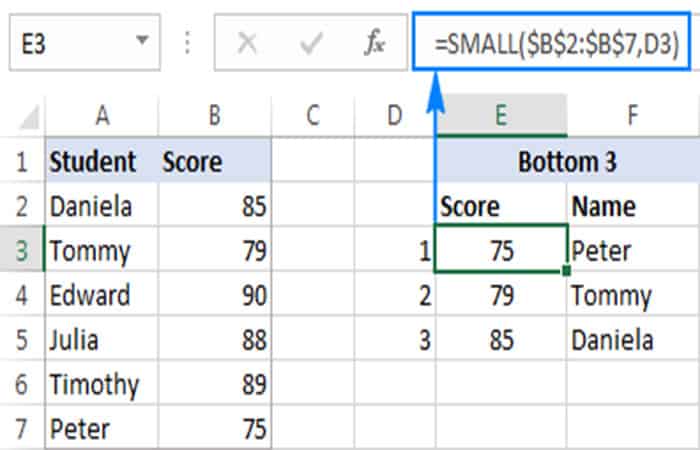Click rank cell 2 in column D
This screenshot has height=450, width=700.
point(395,294)
